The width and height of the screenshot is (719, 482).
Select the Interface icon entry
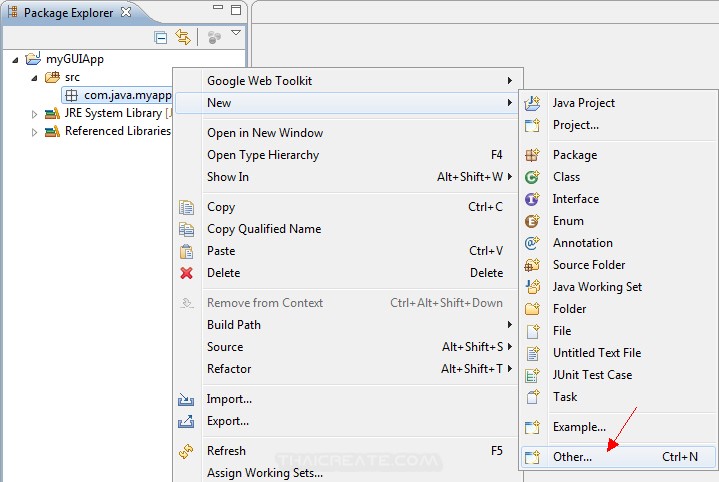(533, 199)
